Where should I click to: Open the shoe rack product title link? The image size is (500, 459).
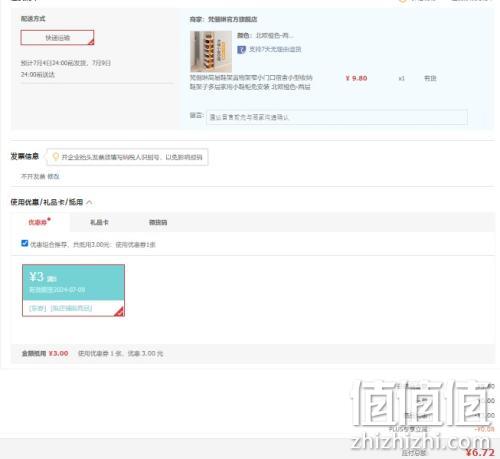251,82
